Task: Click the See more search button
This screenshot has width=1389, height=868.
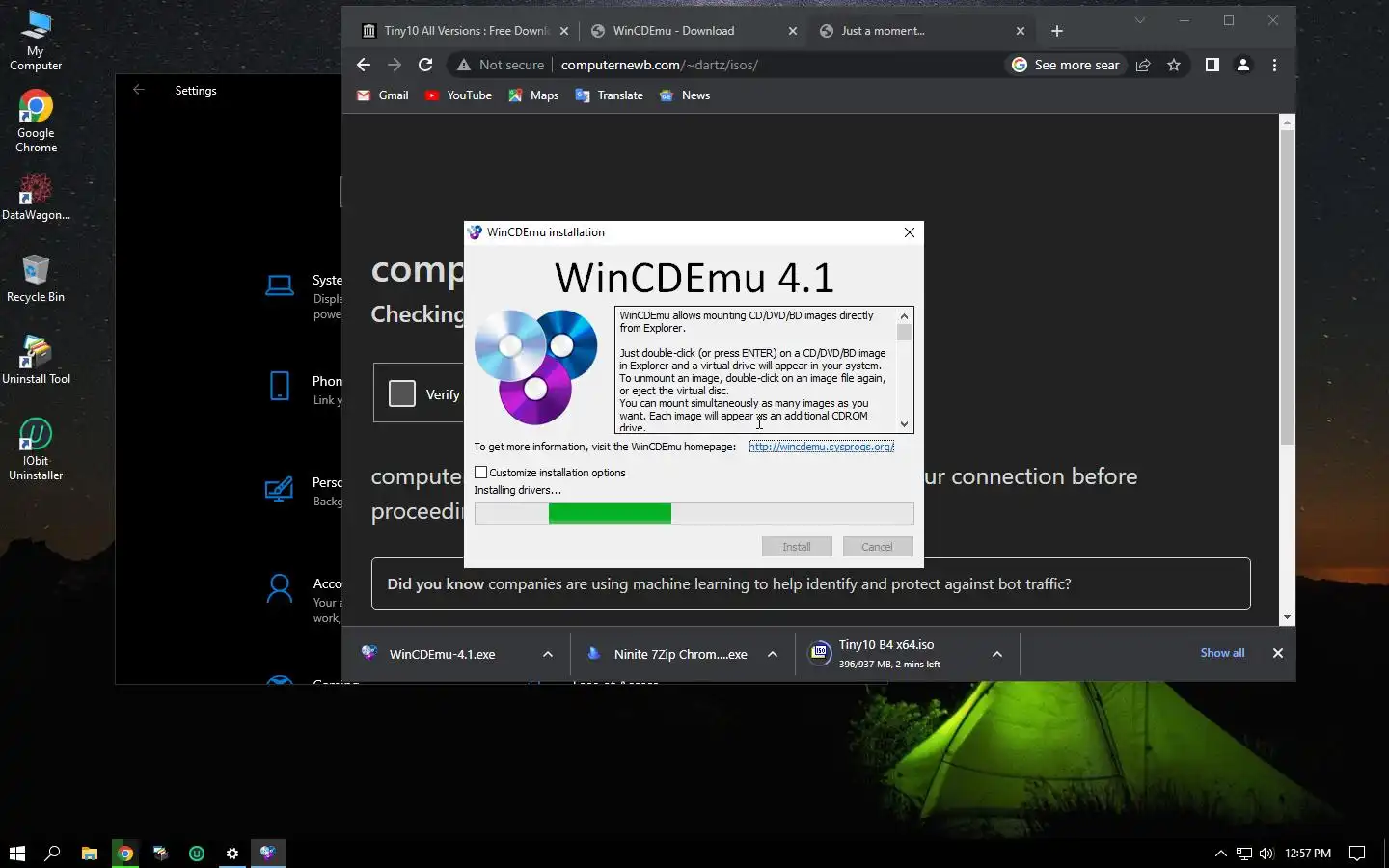Action: tap(1066, 65)
